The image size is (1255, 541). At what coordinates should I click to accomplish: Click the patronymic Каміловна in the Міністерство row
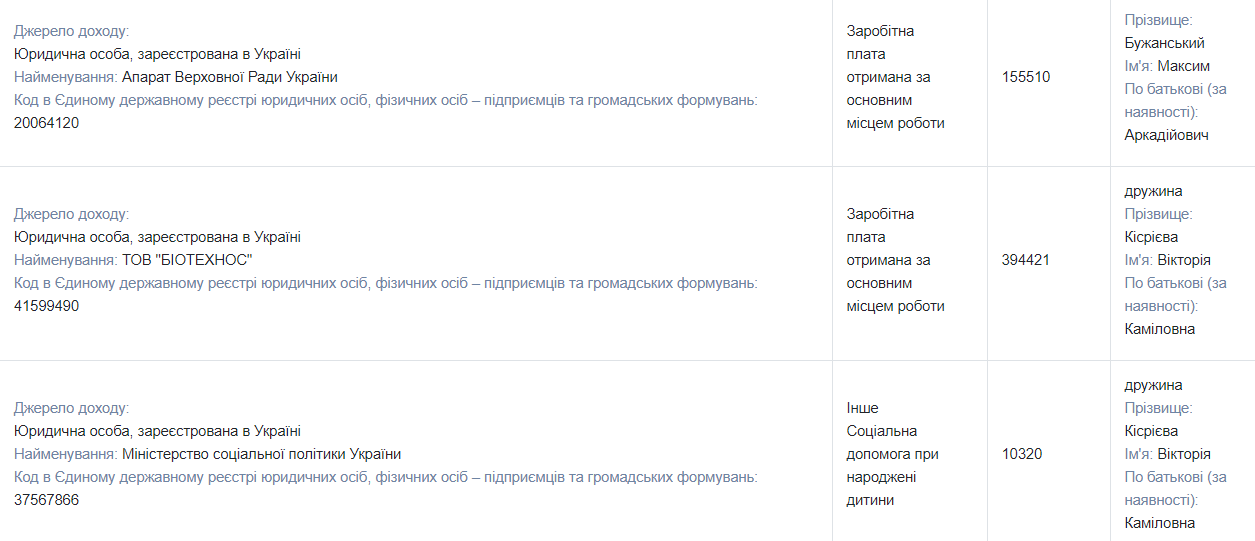point(1159,523)
